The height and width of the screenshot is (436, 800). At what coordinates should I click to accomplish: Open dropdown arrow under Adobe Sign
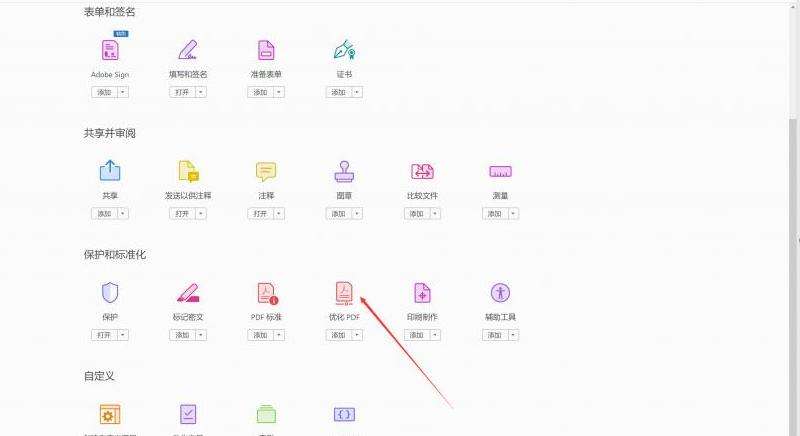tap(123, 92)
